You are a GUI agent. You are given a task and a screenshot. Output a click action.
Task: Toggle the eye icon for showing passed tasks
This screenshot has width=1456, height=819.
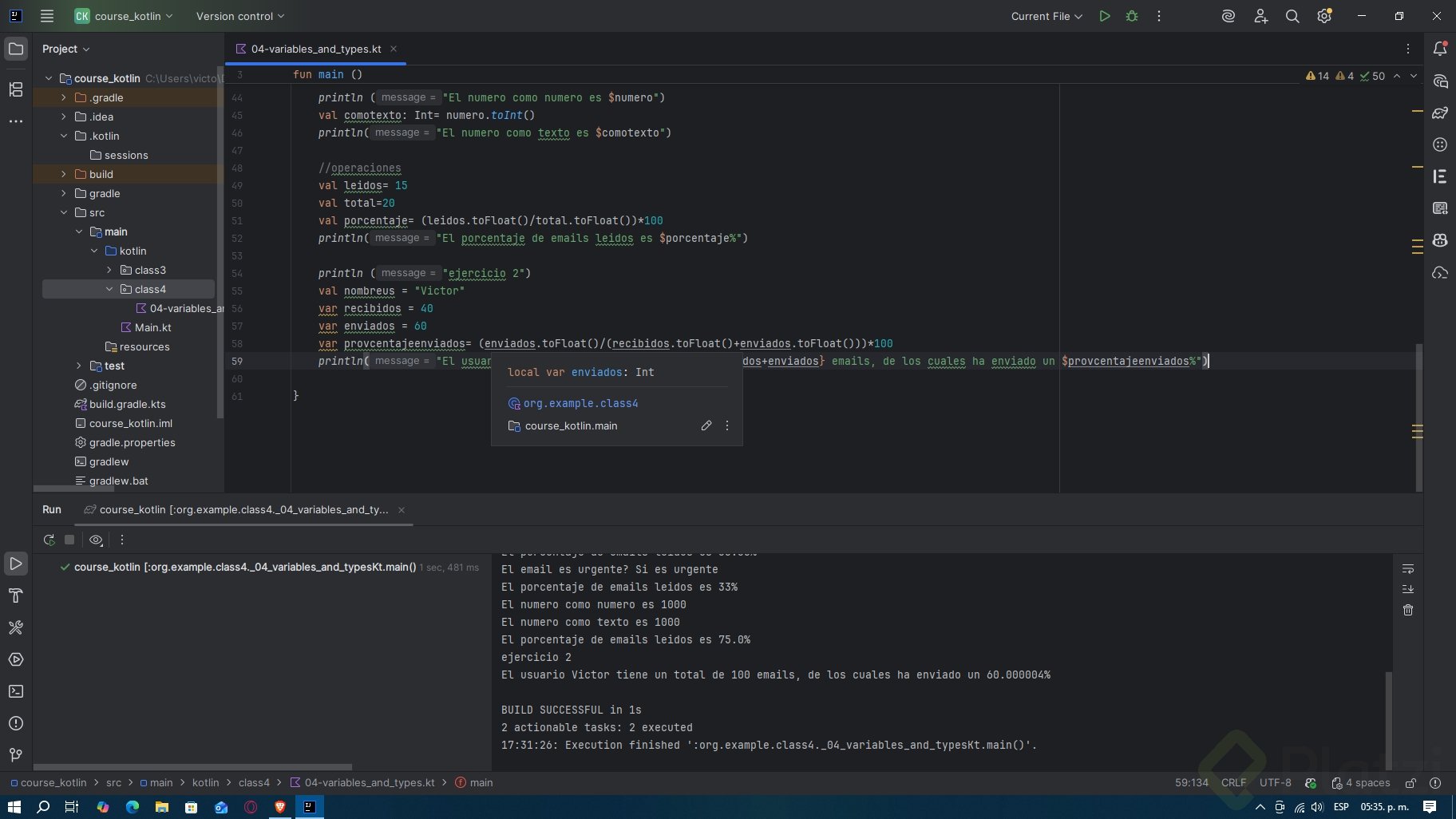[96, 540]
